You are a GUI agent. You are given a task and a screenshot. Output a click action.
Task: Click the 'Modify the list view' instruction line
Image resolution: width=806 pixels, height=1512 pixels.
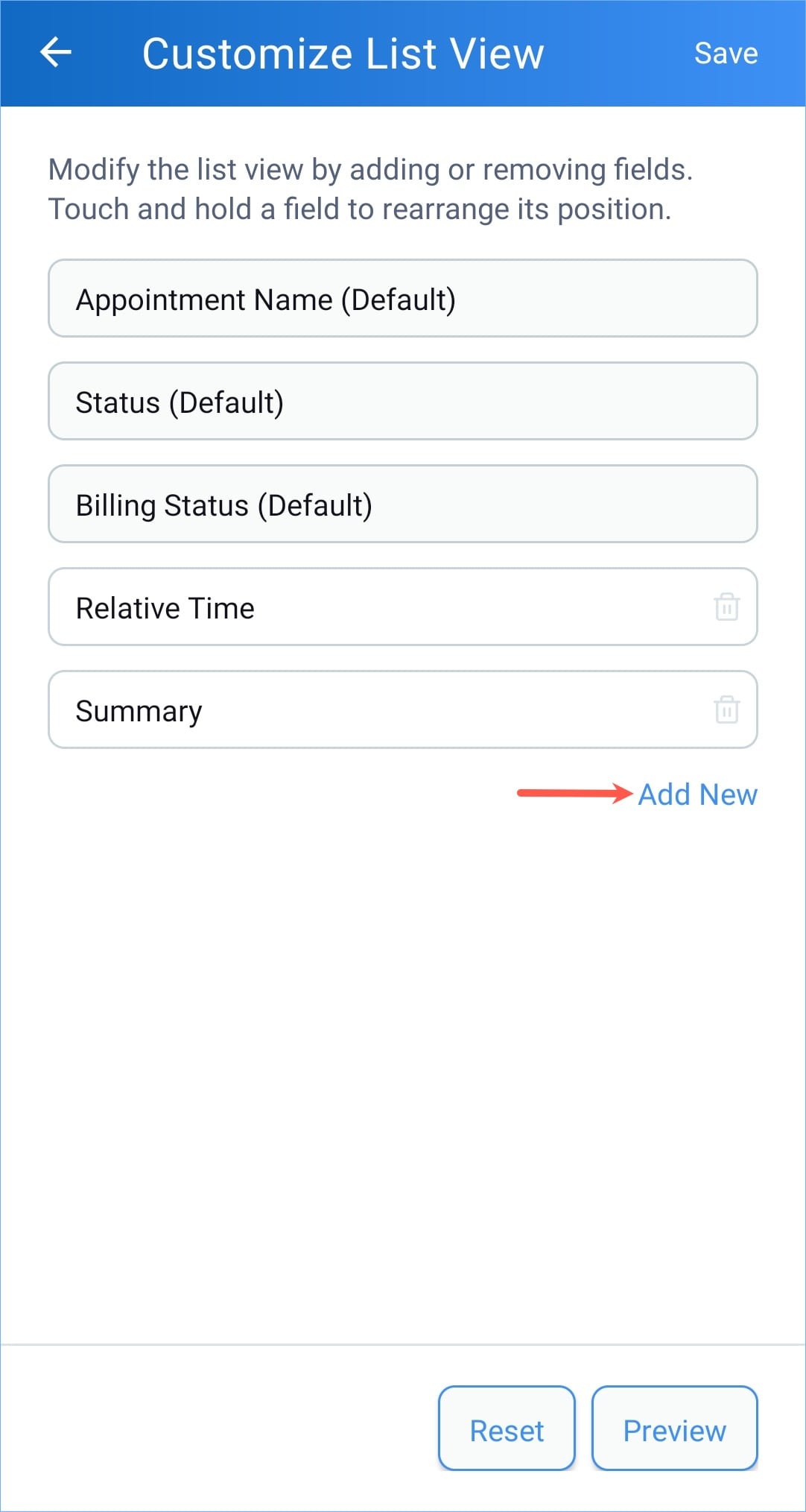coord(370,170)
